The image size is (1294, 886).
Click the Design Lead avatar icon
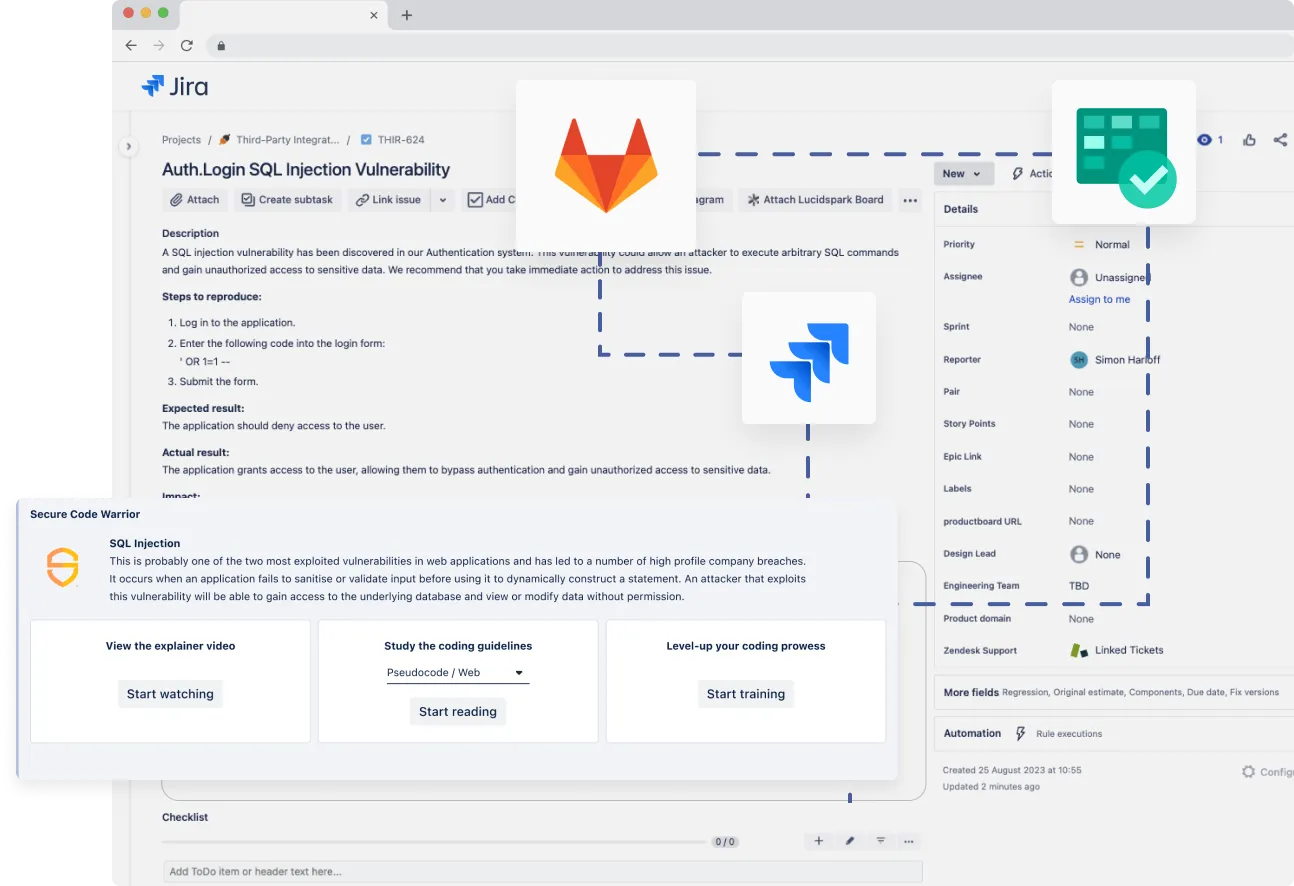1079,554
